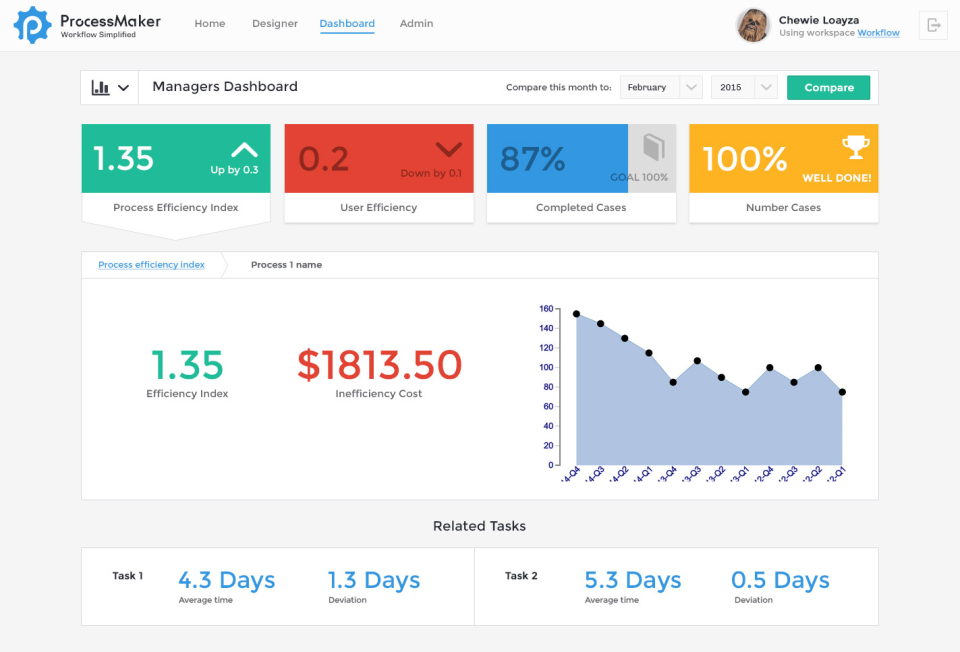960x652 pixels.
Task: Open the Admin section
Action: coord(416,23)
